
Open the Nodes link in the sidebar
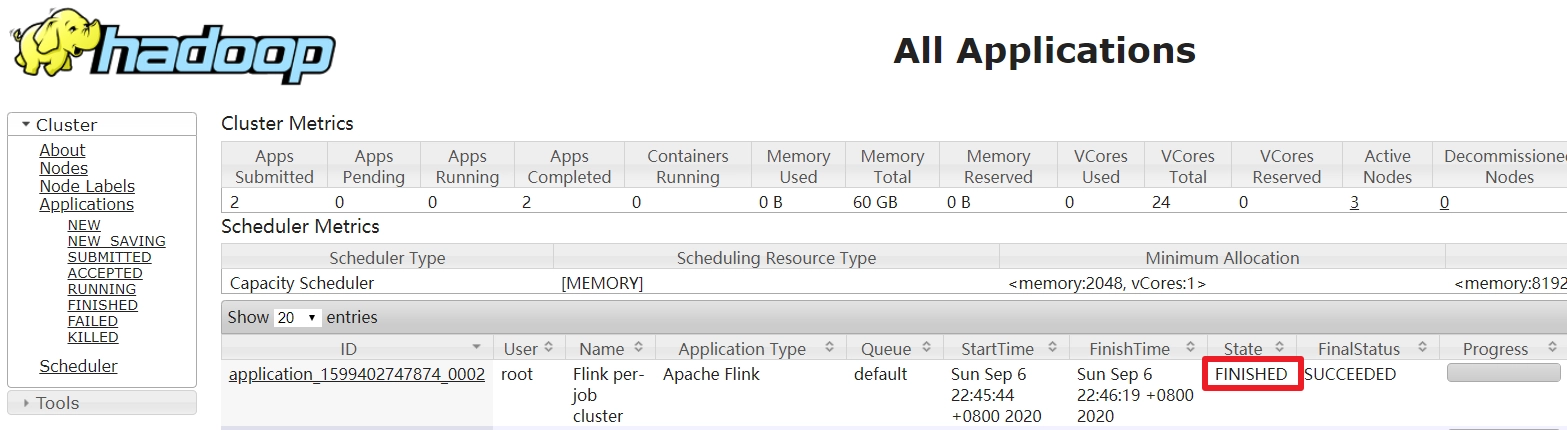pos(63,168)
